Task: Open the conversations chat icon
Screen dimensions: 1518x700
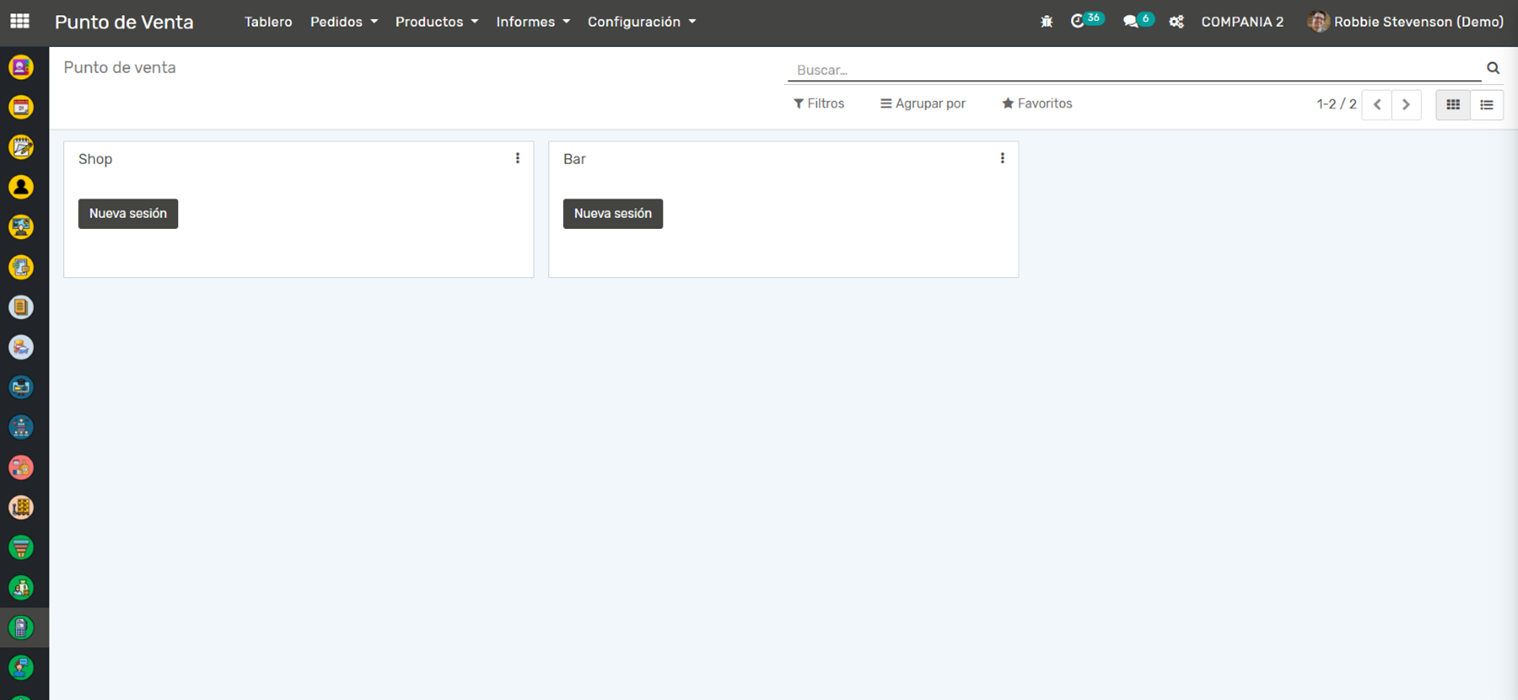Action: coord(1131,21)
